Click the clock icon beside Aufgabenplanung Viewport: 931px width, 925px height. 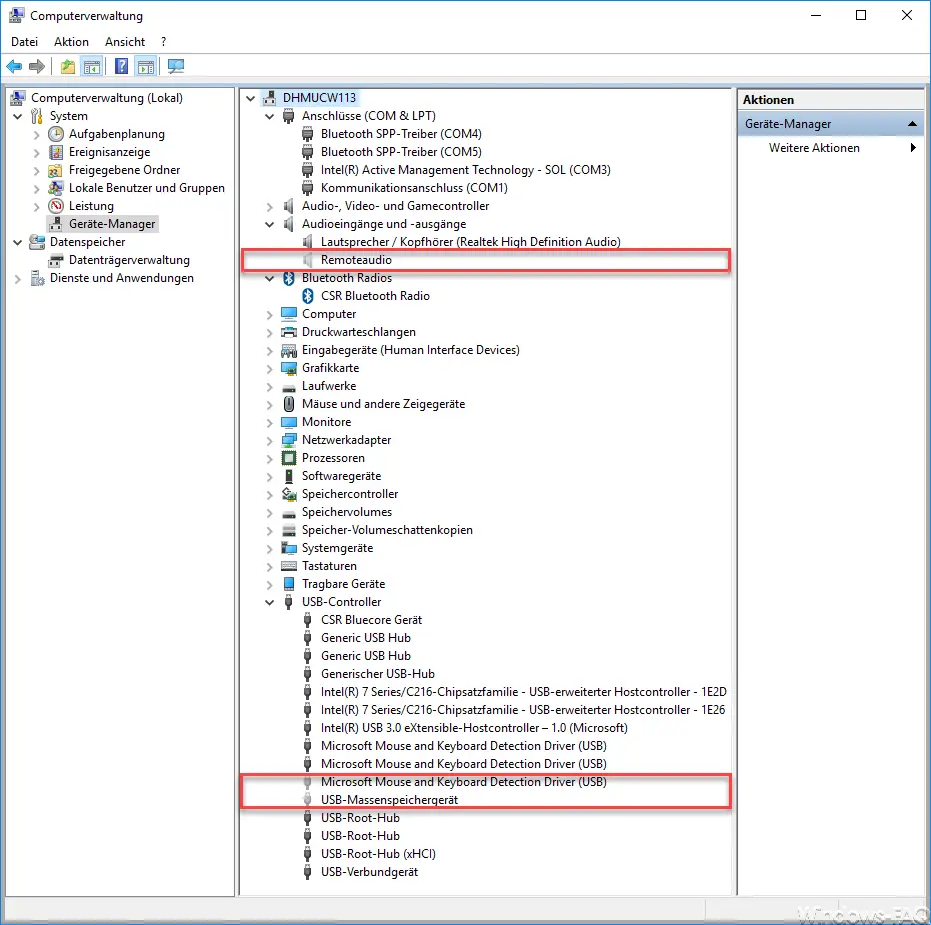(x=56, y=134)
